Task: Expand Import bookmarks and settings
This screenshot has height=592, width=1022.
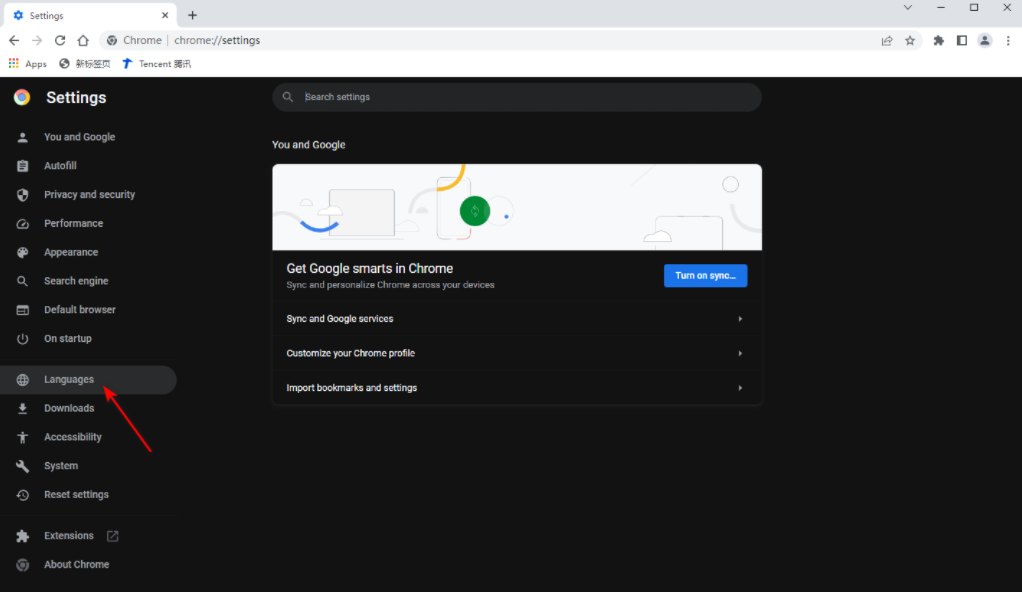Action: pyautogui.click(x=517, y=388)
